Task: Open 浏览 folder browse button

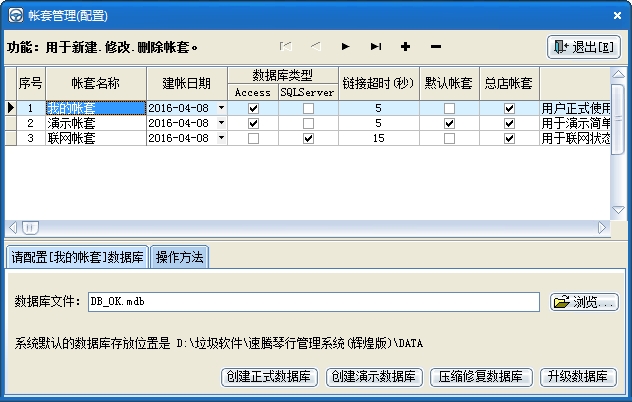Action: tap(584, 302)
